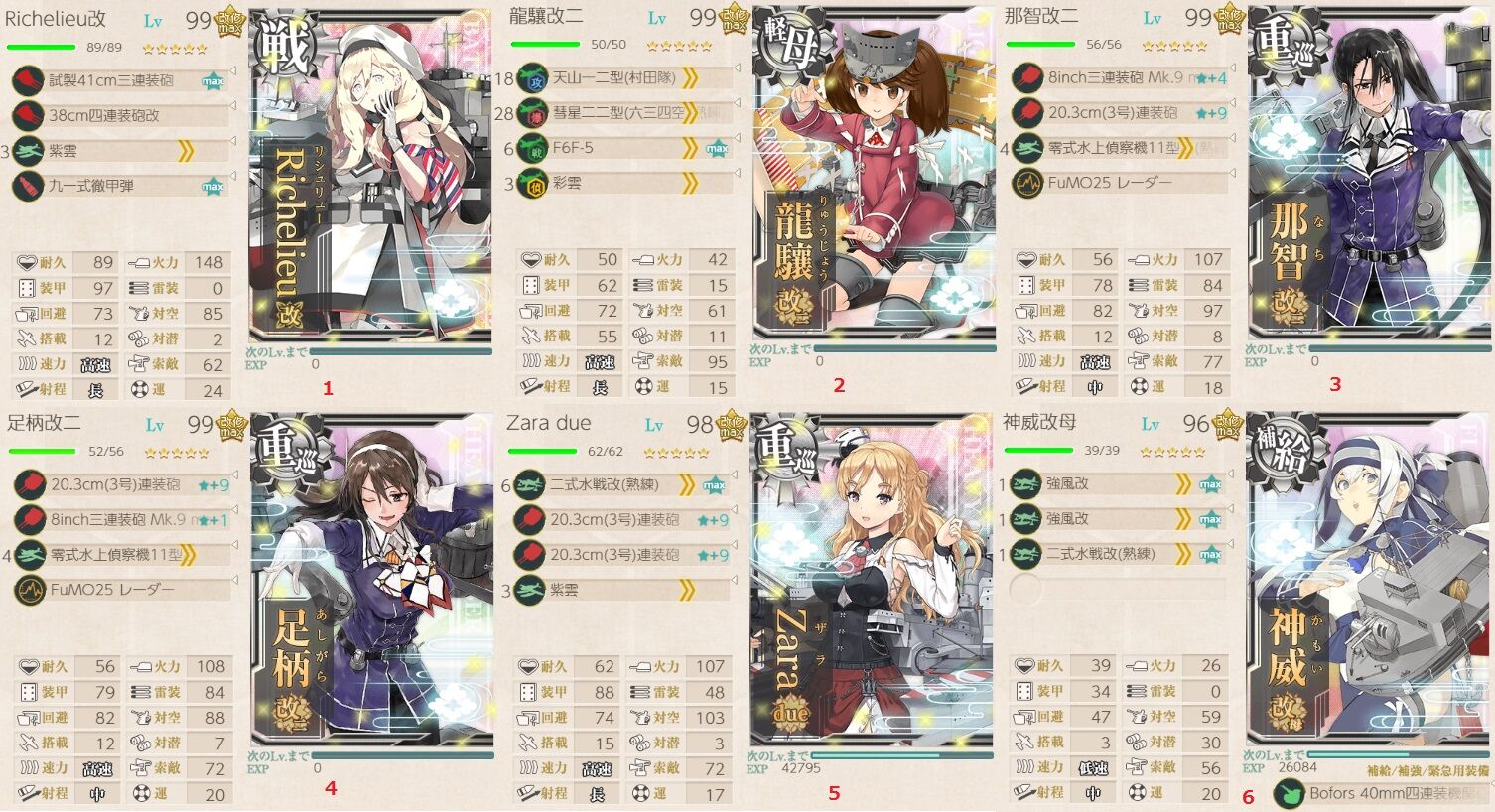The image size is (1495, 812).
Task: Click the Bofors 40mm expansion slot icon
Action: 1290,793
